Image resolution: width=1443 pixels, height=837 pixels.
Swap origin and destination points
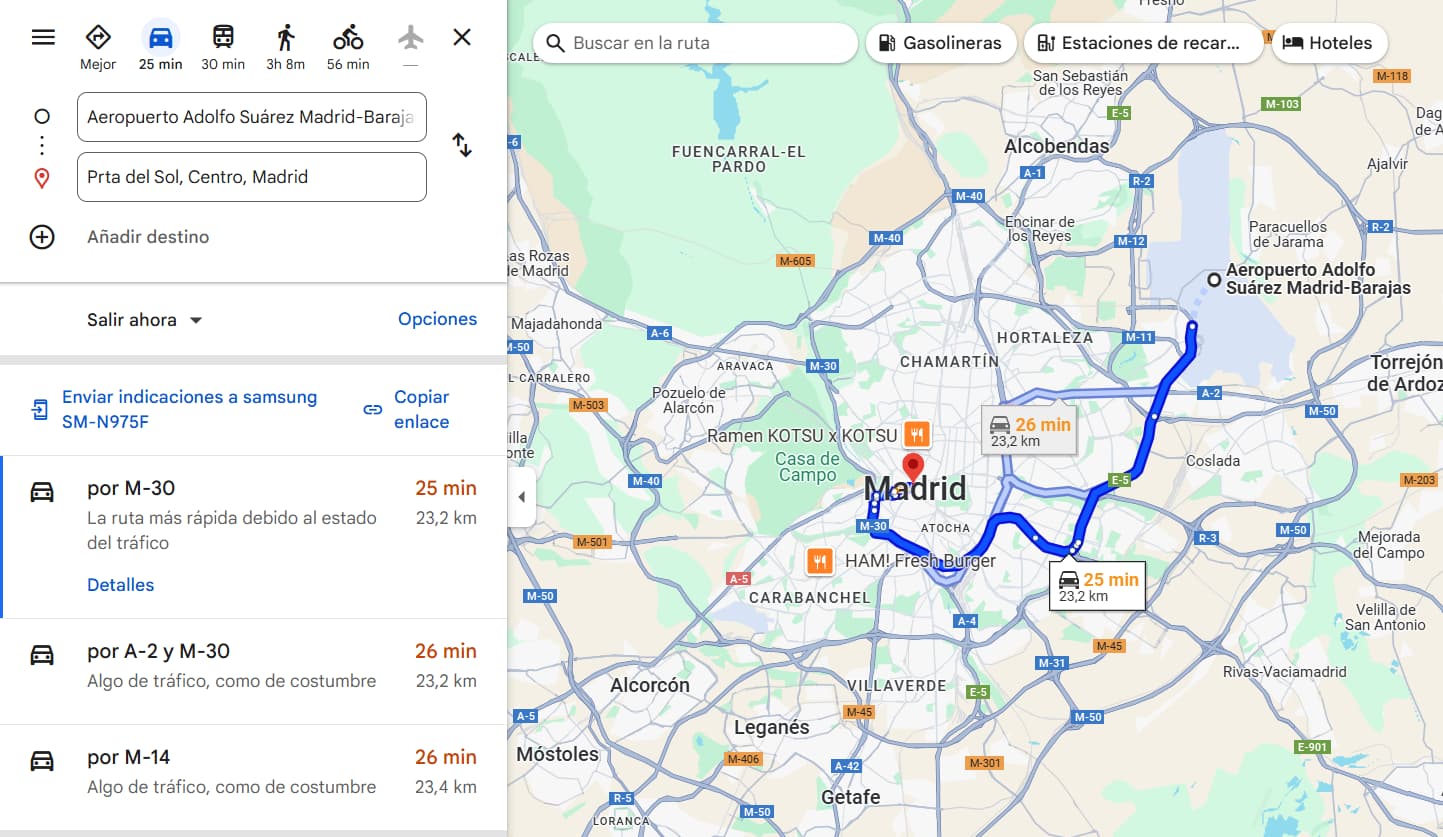click(462, 146)
